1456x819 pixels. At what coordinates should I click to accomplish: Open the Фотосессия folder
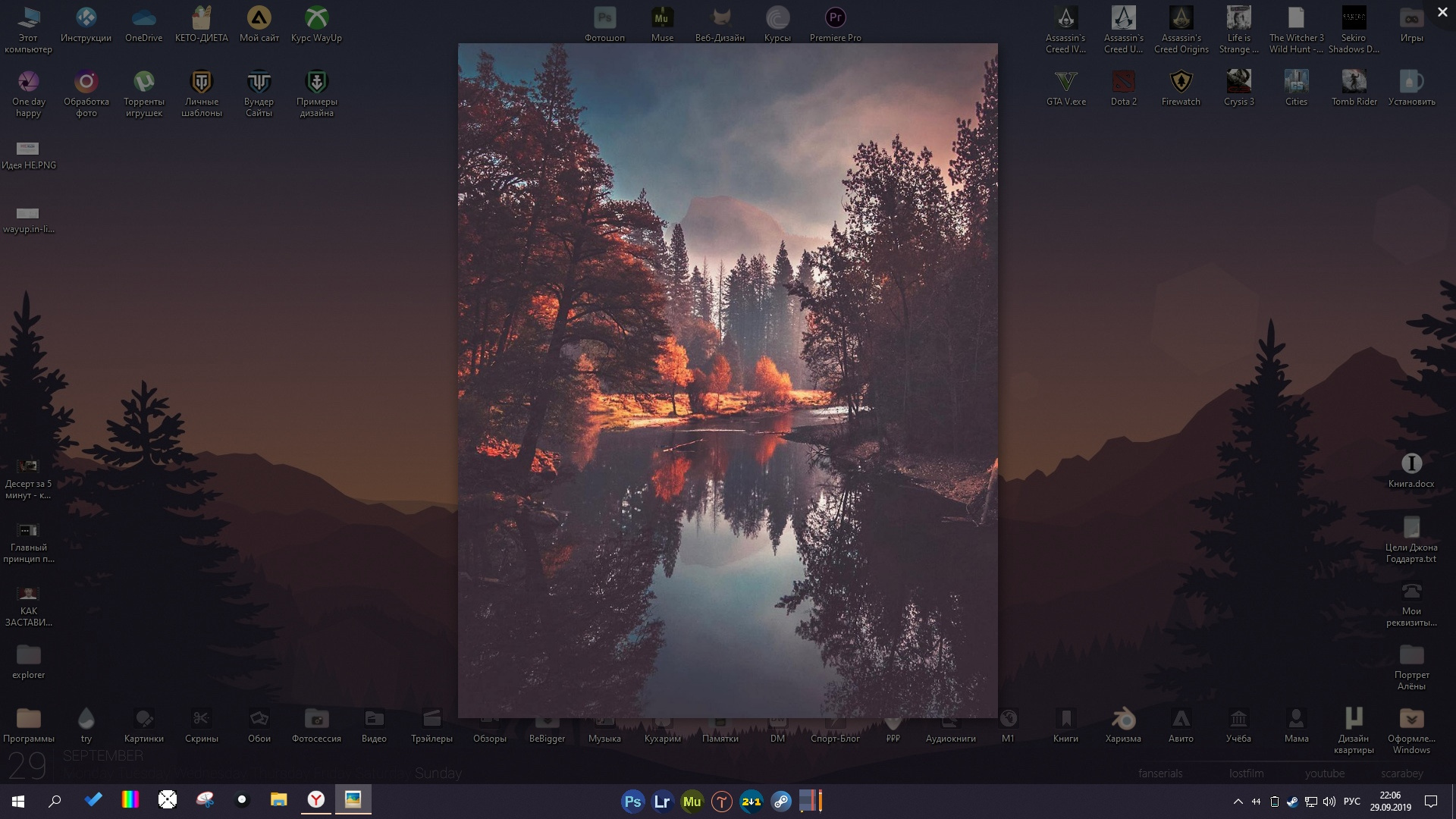[316, 724]
